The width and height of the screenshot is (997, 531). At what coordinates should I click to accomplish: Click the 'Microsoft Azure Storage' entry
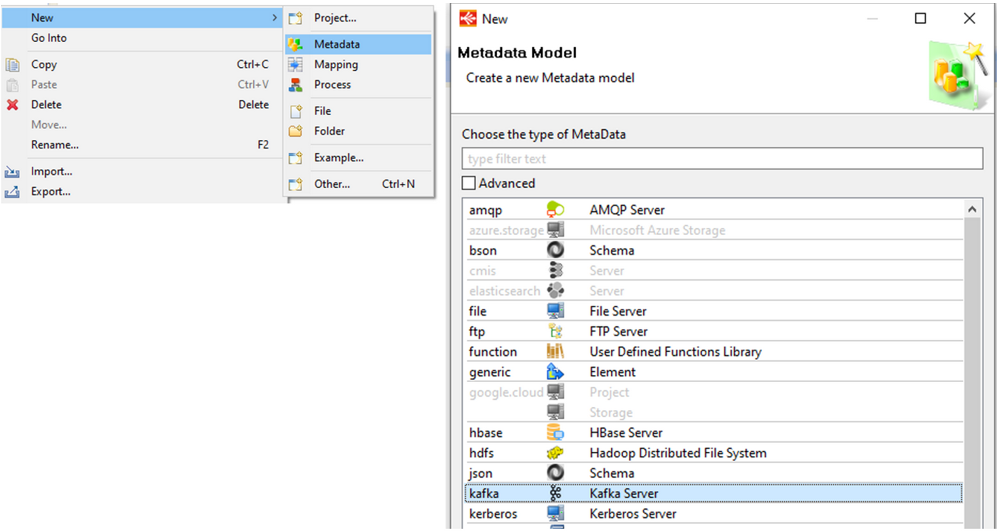coord(657,230)
